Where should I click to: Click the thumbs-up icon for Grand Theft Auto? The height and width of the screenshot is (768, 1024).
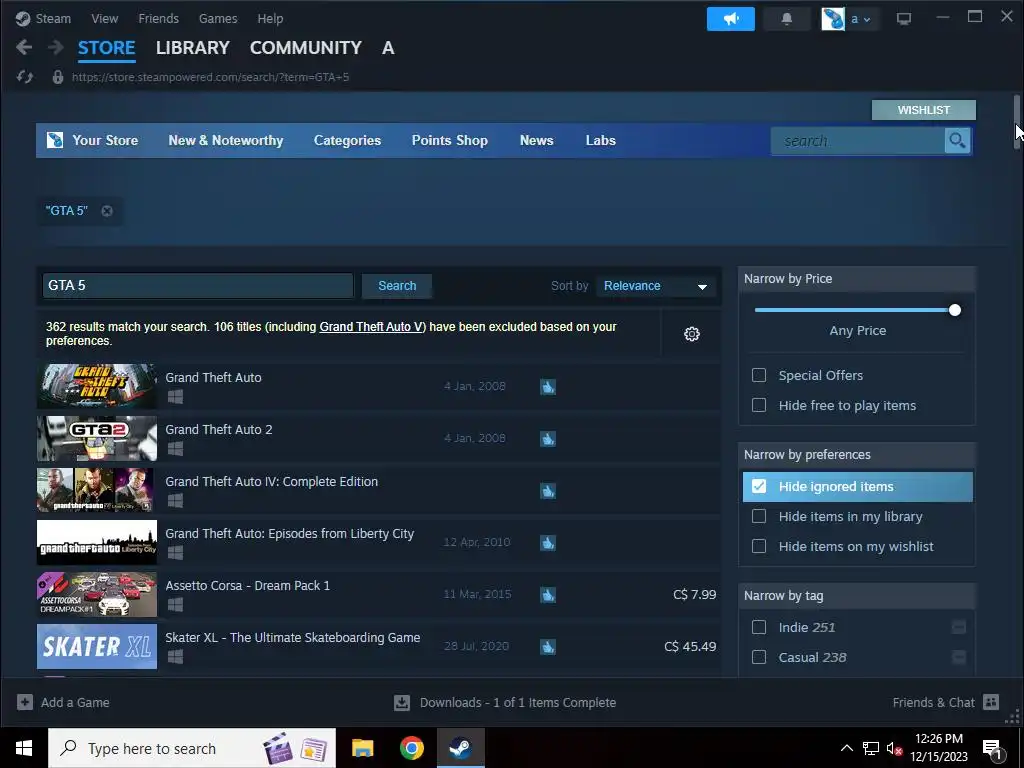point(548,387)
